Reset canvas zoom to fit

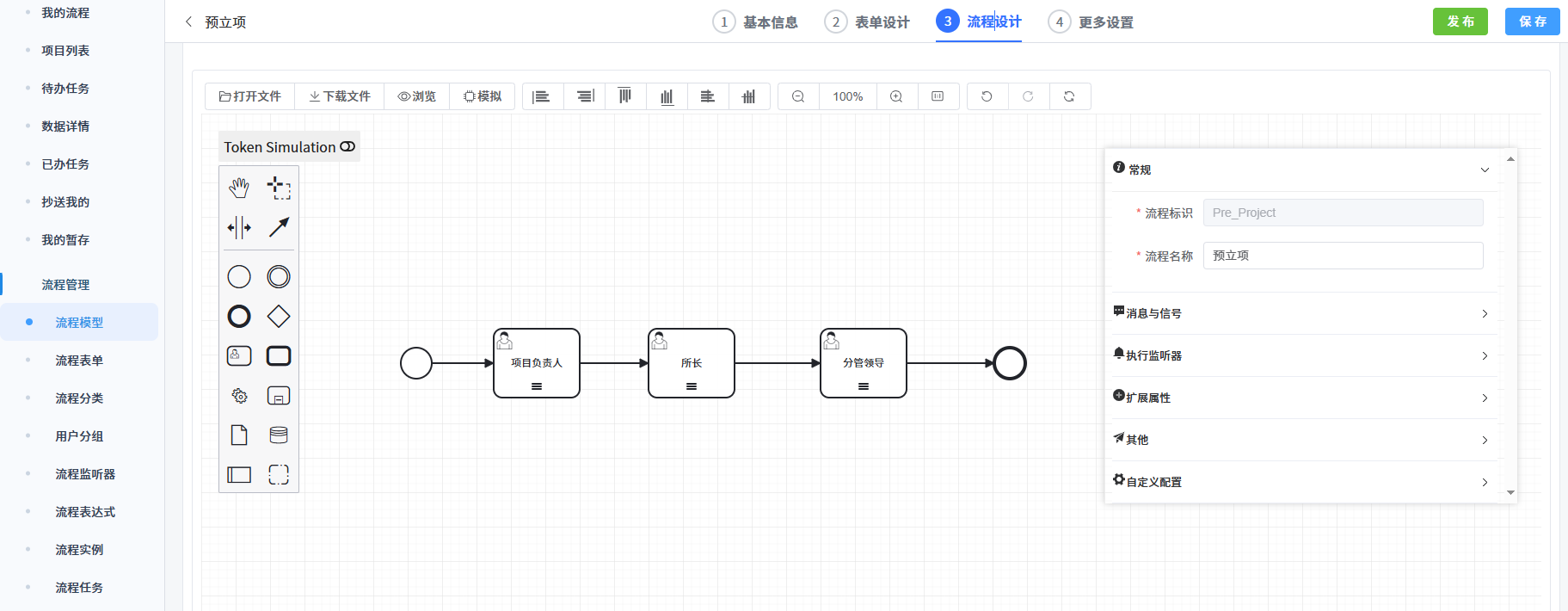click(938, 96)
